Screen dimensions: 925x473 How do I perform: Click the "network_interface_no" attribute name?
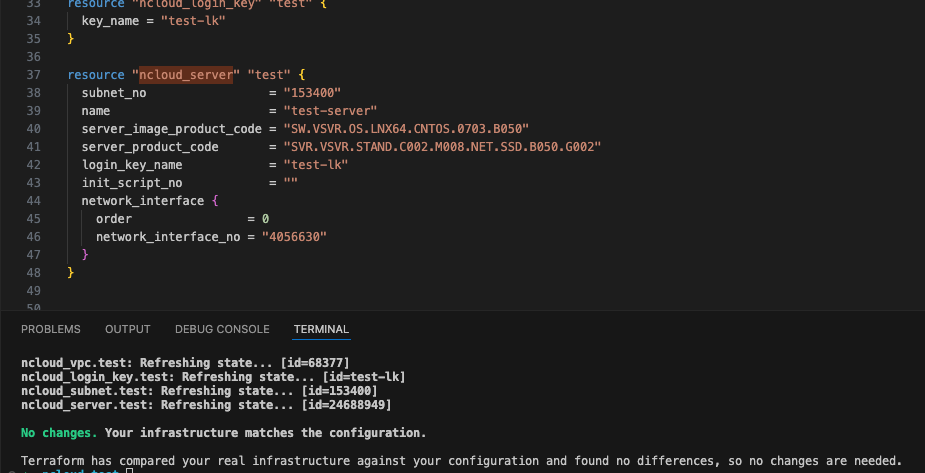[168, 236]
